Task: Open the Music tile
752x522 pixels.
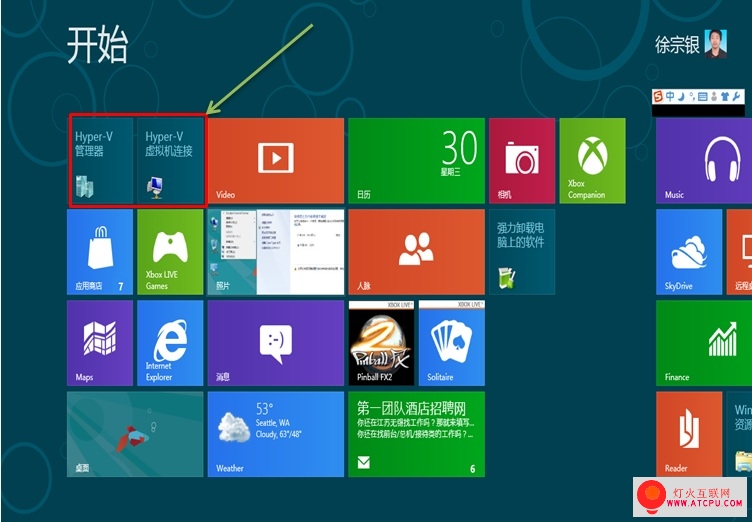Action: (704, 161)
